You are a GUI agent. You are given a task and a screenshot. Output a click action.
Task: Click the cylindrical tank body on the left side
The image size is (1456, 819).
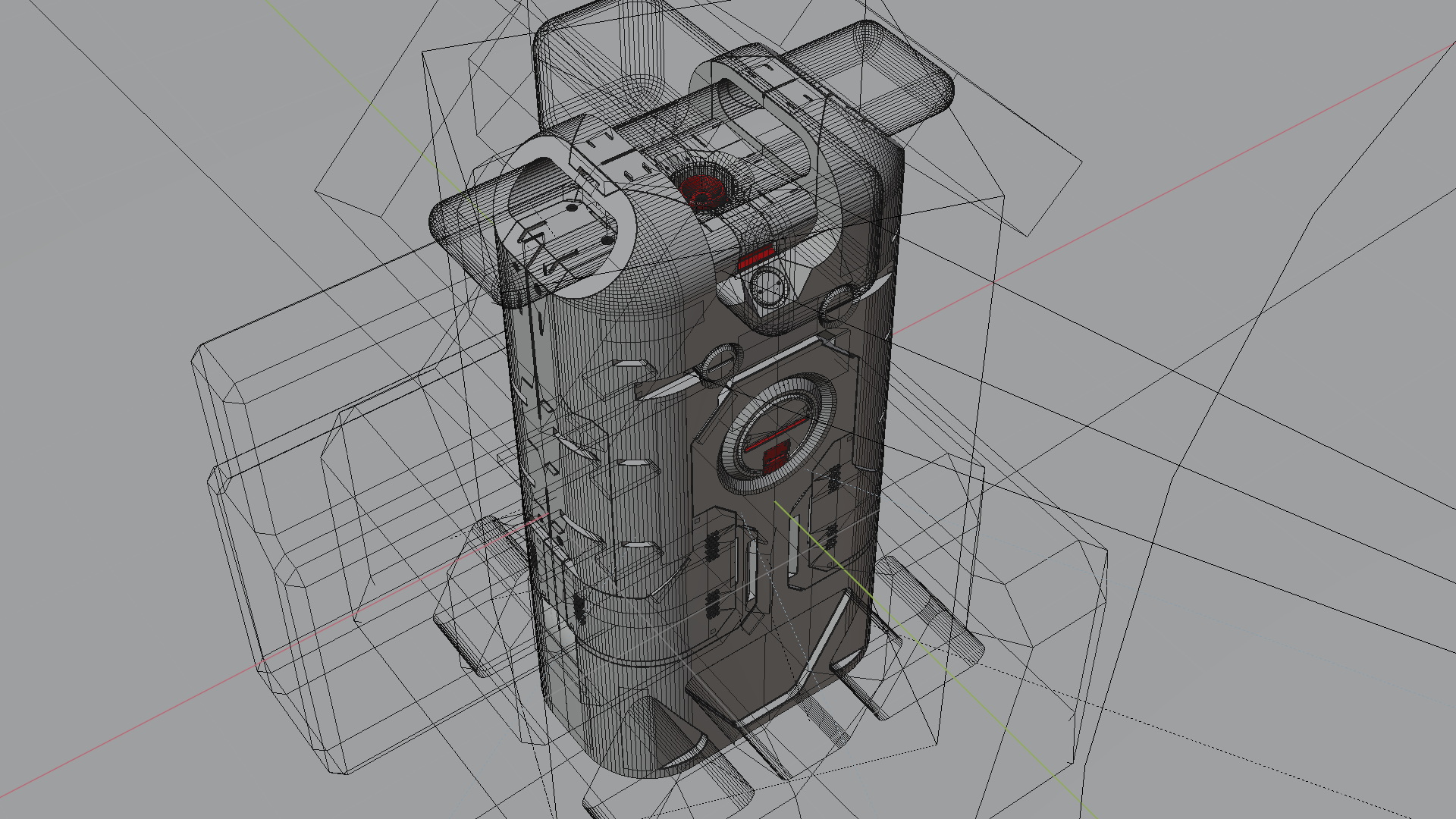click(599, 493)
